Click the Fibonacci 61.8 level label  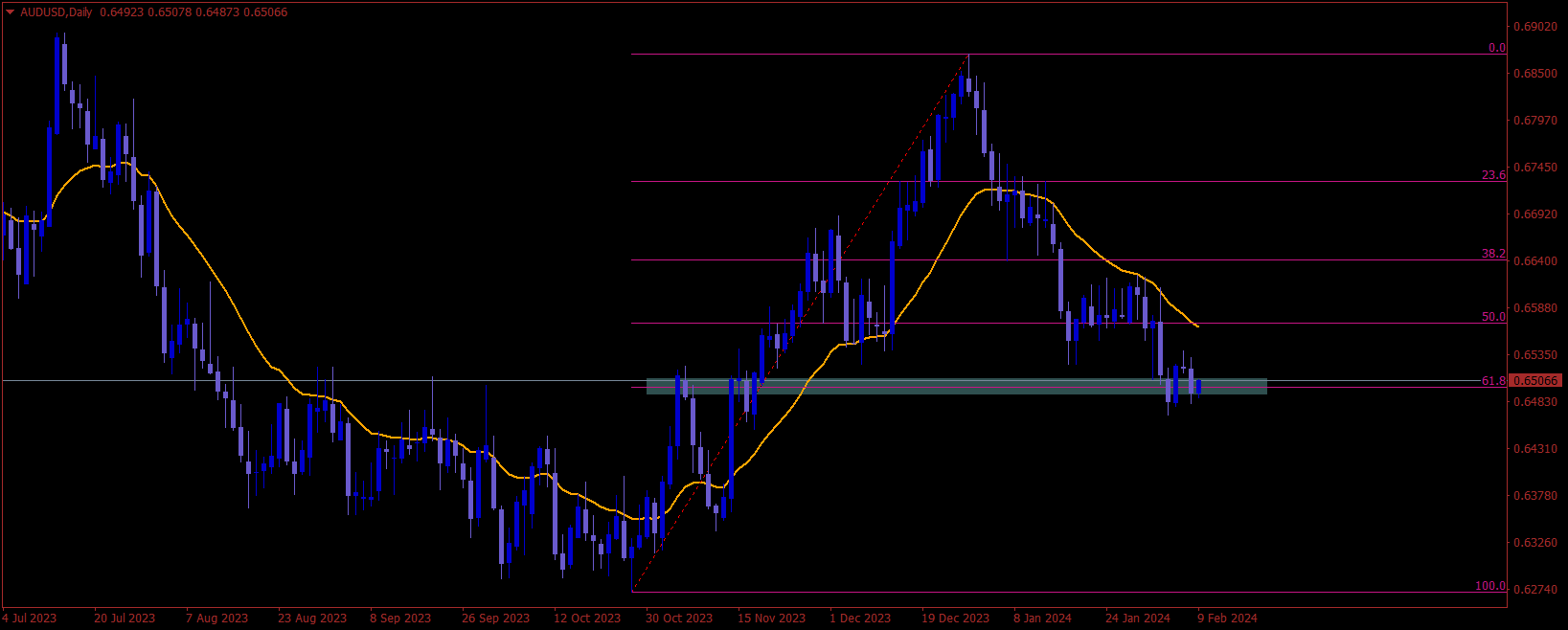(1493, 381)
